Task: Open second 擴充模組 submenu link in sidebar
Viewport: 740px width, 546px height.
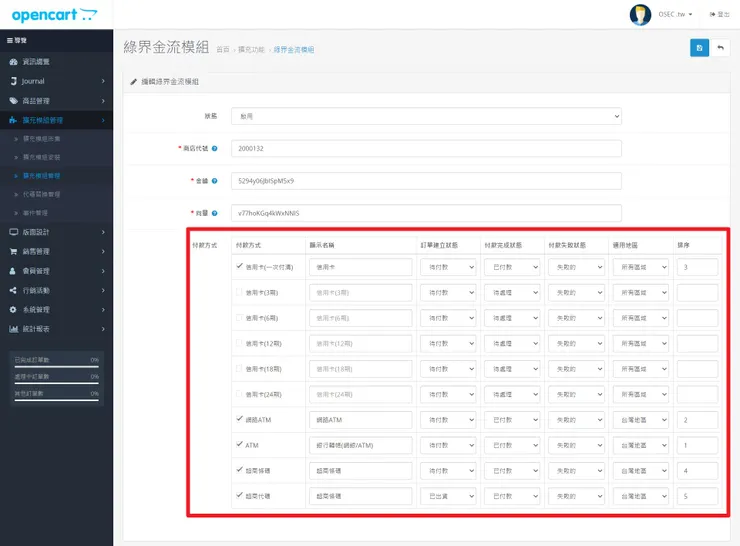Action: click(42, 157)
